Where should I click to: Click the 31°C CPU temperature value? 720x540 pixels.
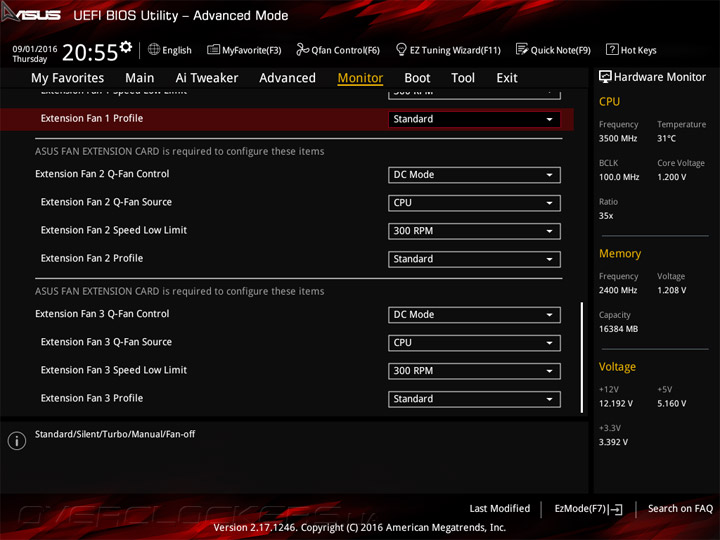pyautogui.click(x=666, y=138)
